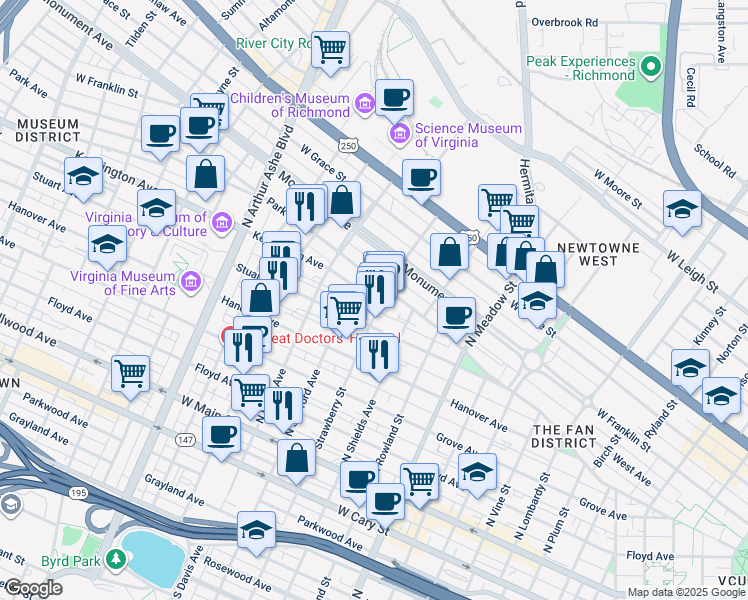Click the MUSEUM DISTRICT neighborhood label
748x600 pixels.
click(x=48, y=131)
